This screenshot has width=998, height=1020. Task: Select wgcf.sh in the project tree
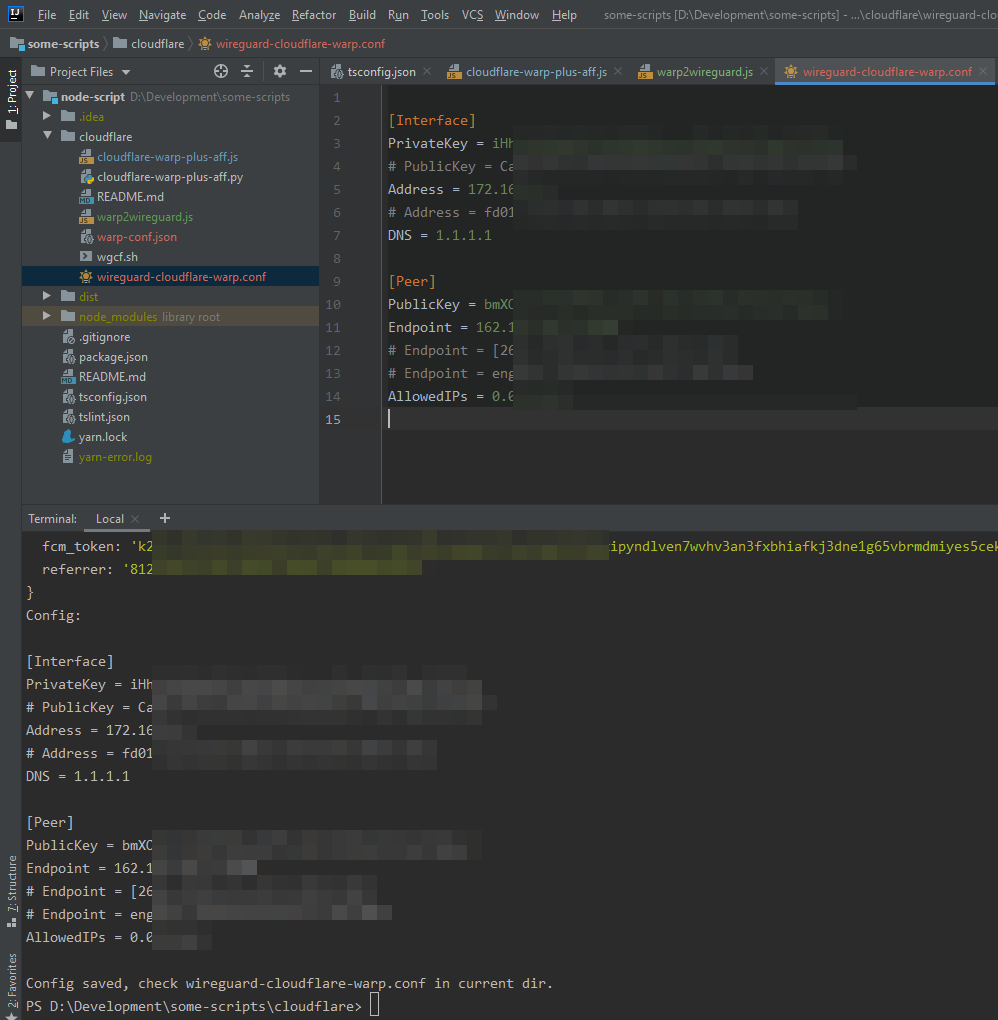tap(117, 257)
